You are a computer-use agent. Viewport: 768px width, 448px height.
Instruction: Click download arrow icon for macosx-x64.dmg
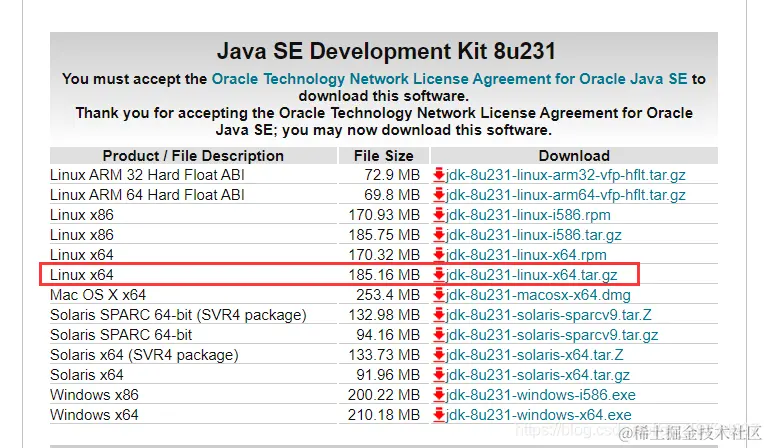(x=439, y=295)
